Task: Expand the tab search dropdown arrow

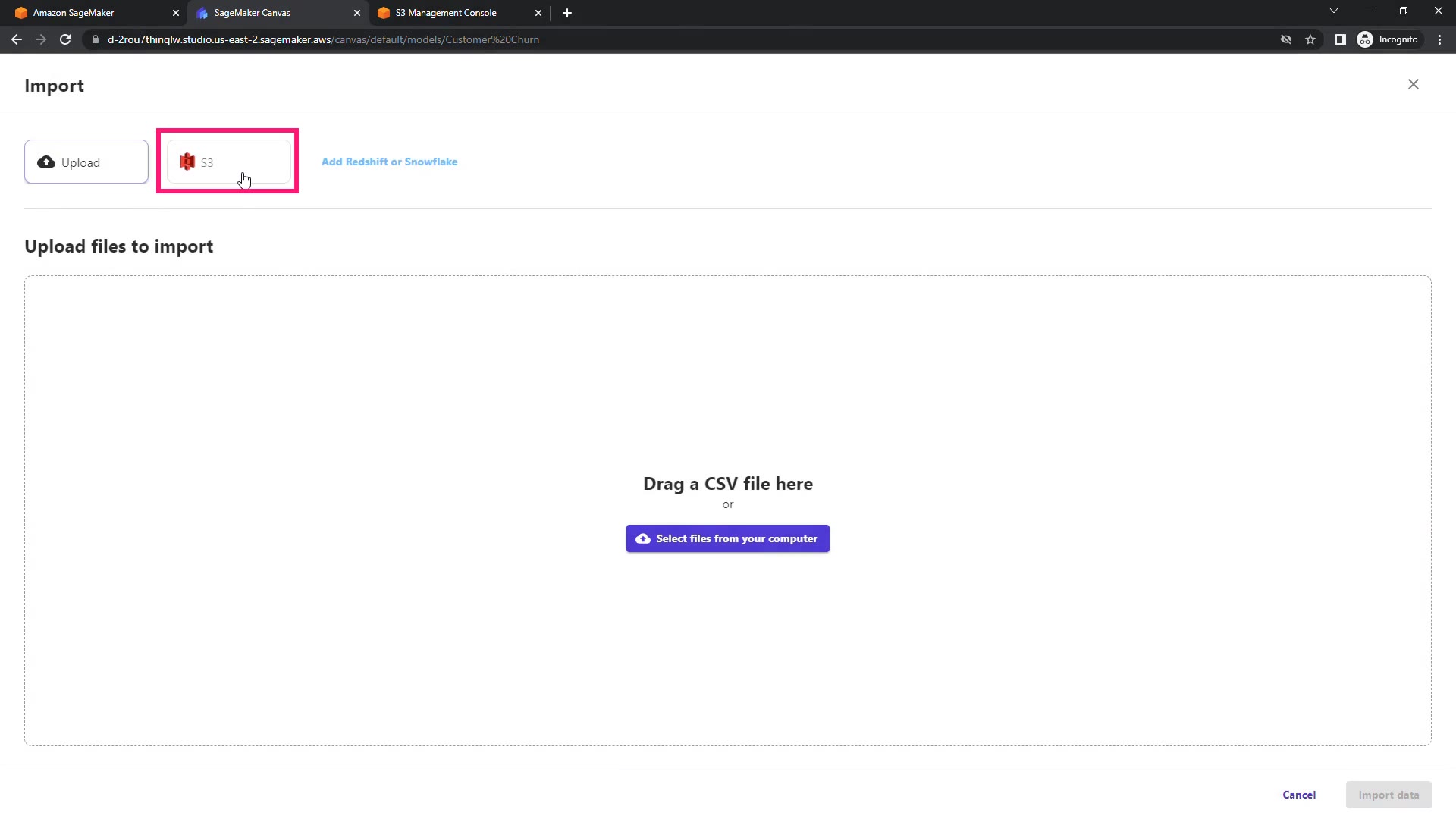Action: [1333, 11]
